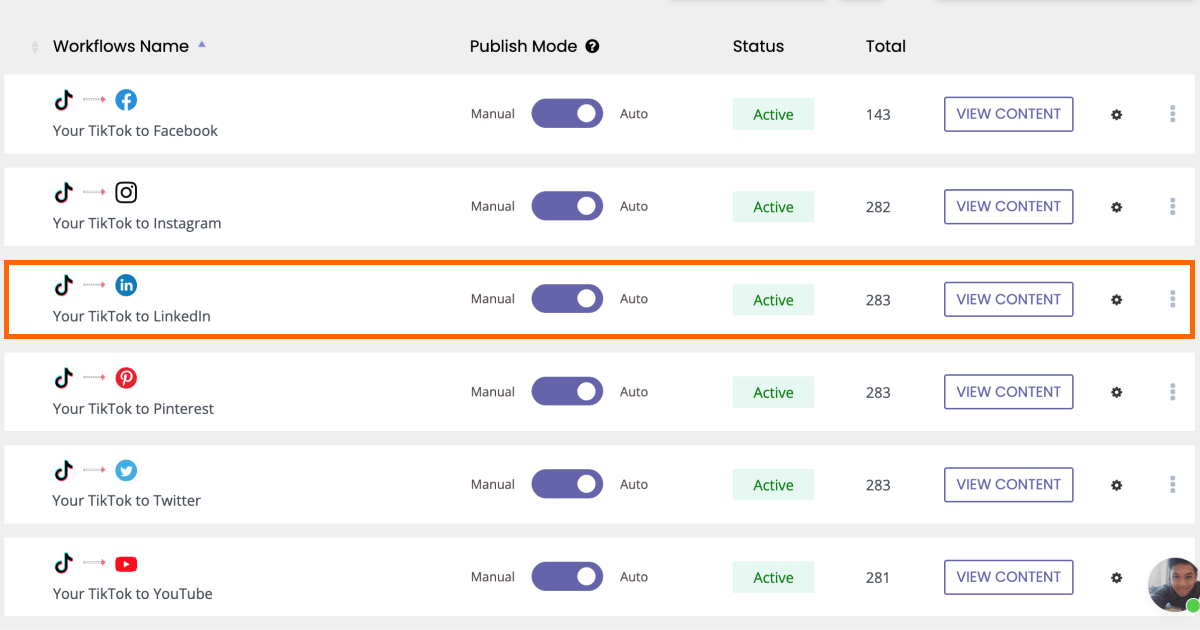Click the TikTok icon in the Twitter workflow row
This screenshot has width=1200, height=630.
coord(64,470)
